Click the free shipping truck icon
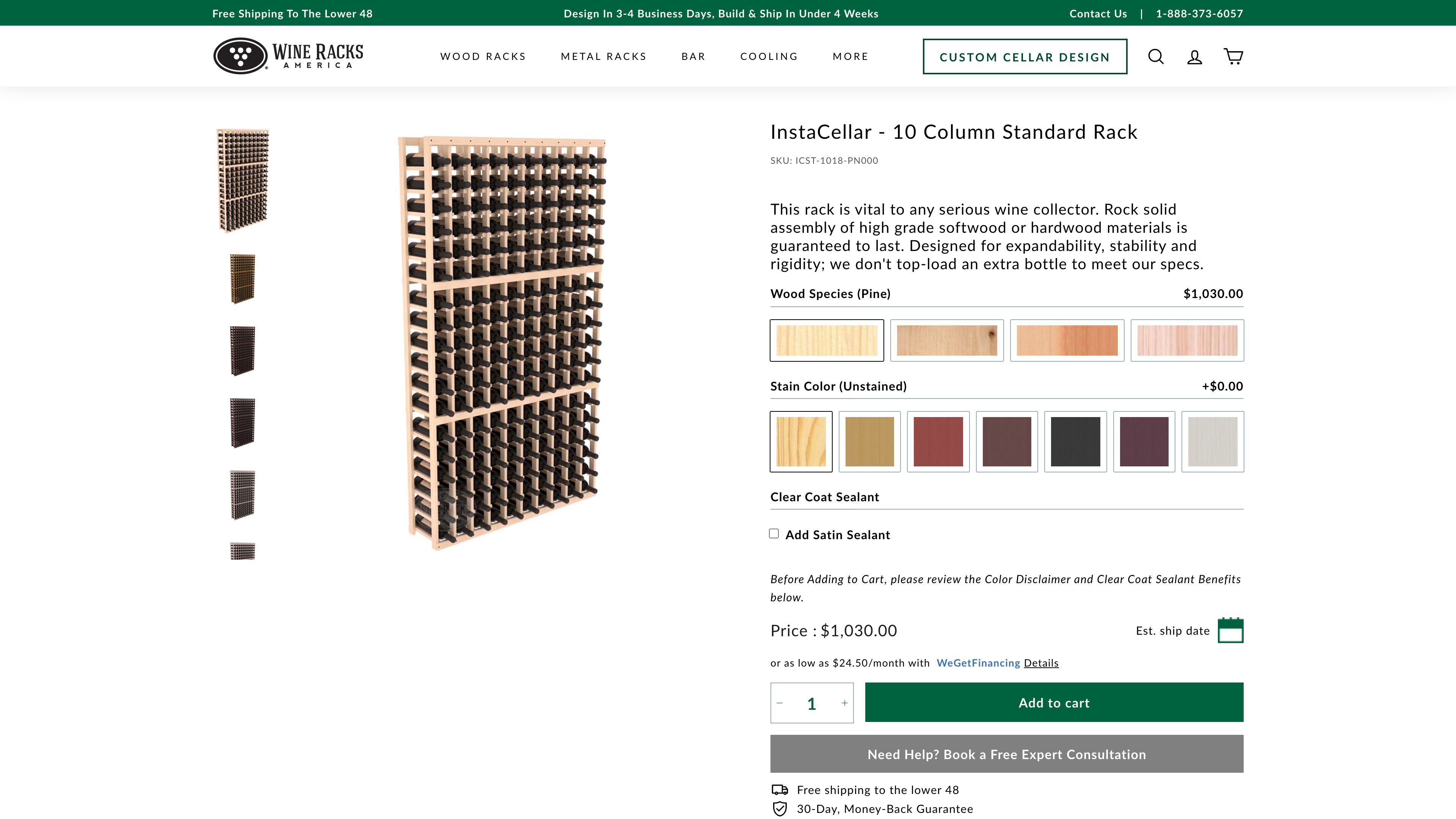 pyautogui.click(x=780, y=789)
